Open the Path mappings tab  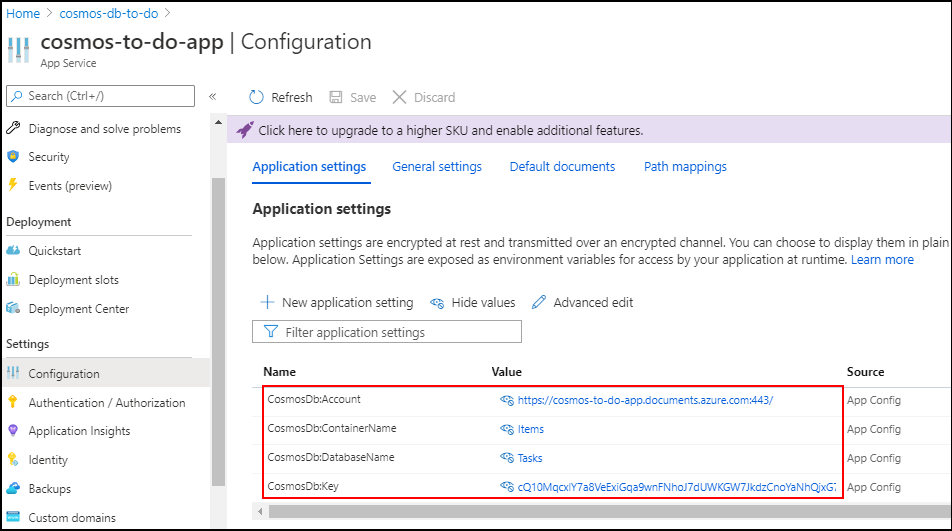(x=685, y=167)
